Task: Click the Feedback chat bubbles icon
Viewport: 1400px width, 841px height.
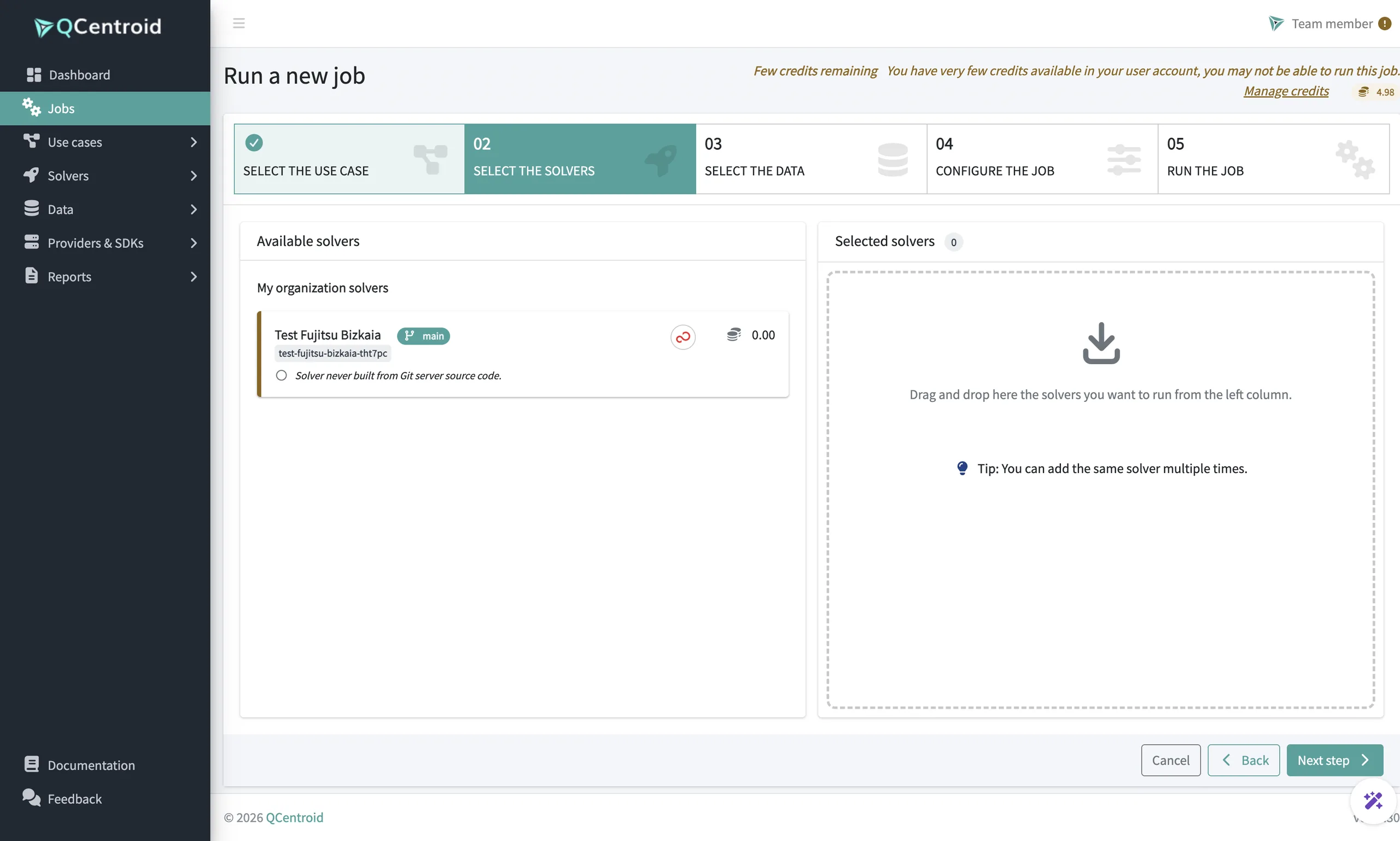Action: point(32,797)
